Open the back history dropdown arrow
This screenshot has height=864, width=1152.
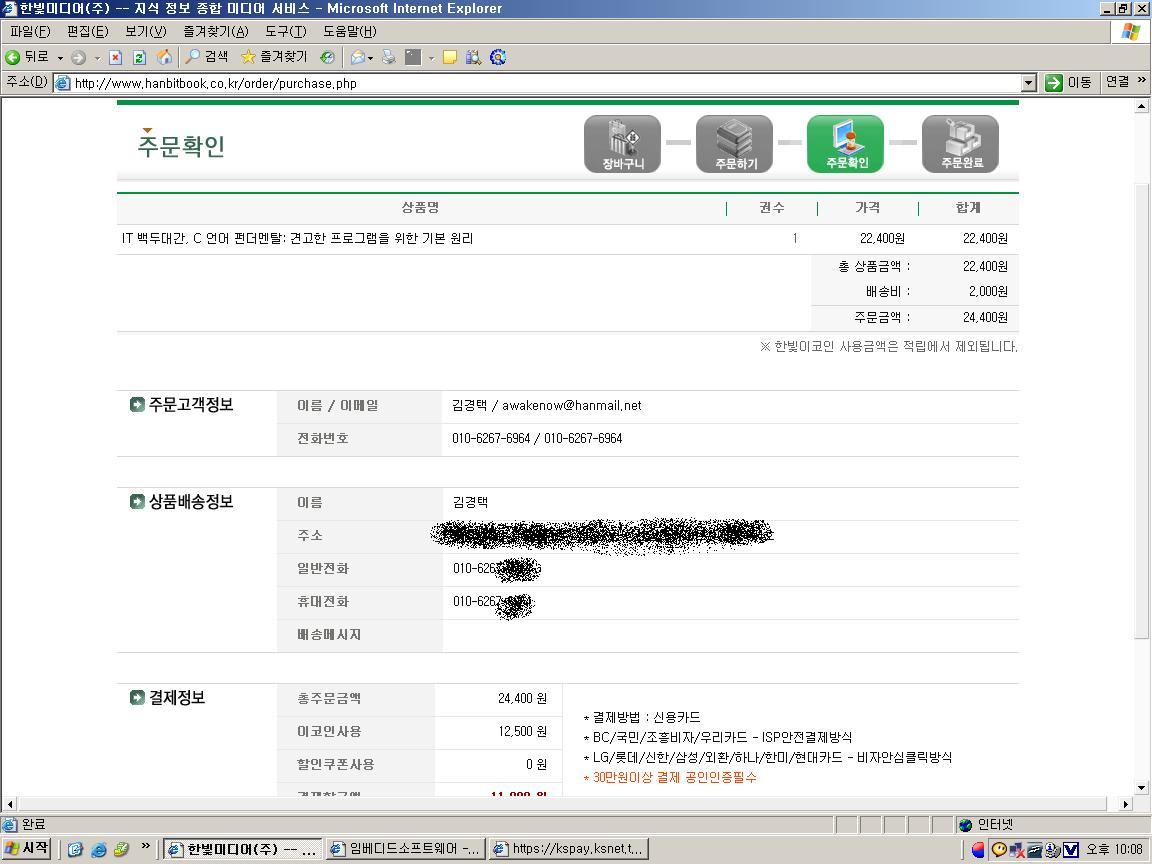tap(60, 57)
